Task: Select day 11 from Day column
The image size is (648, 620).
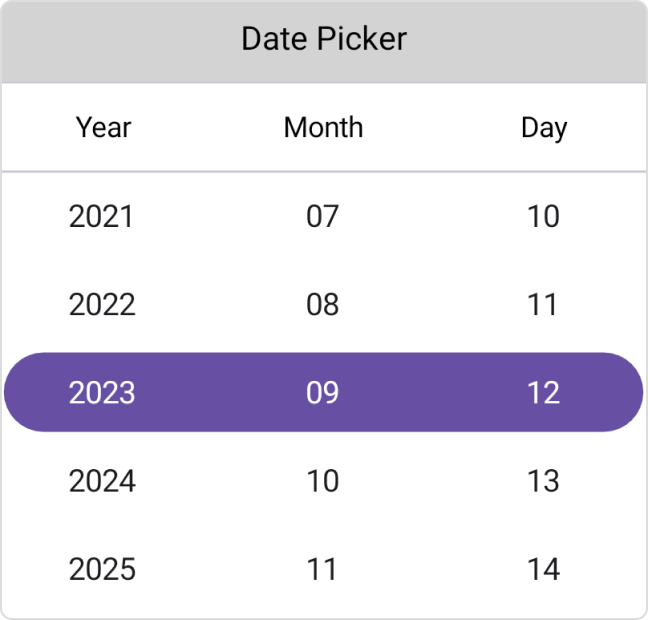Action: point(543,304)
